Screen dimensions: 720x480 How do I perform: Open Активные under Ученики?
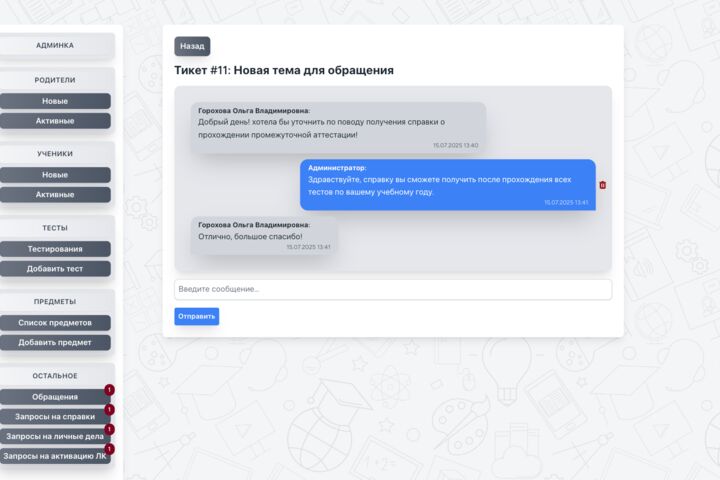tap(55, 195)
